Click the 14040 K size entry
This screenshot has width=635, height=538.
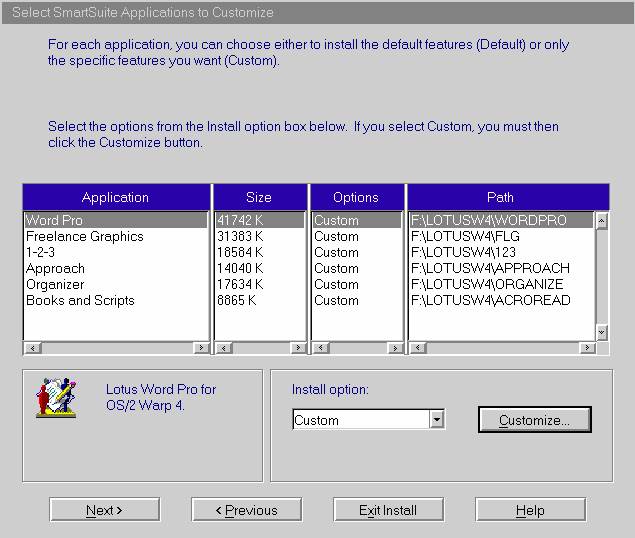point(260,268)
